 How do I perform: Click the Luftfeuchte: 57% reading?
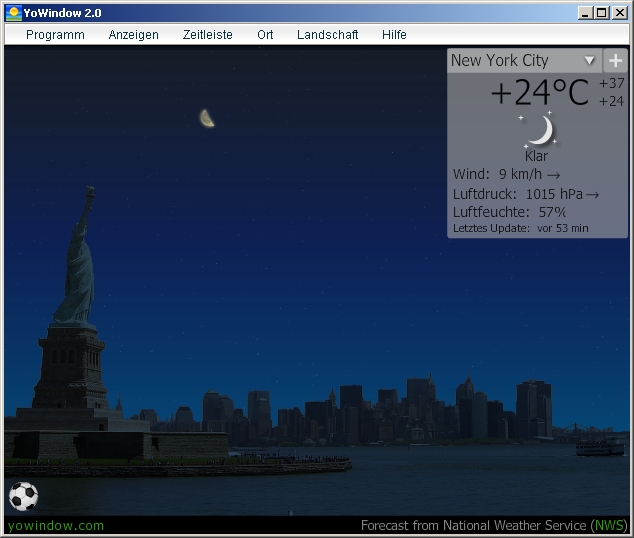point(509,212)
